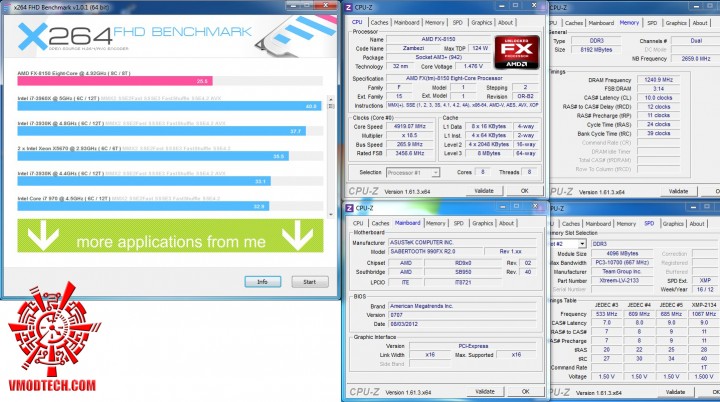This screenshot has height=402, width=720.
Task: Click the BIOS date 08/03/2012
Action: (x=462, y=324)
